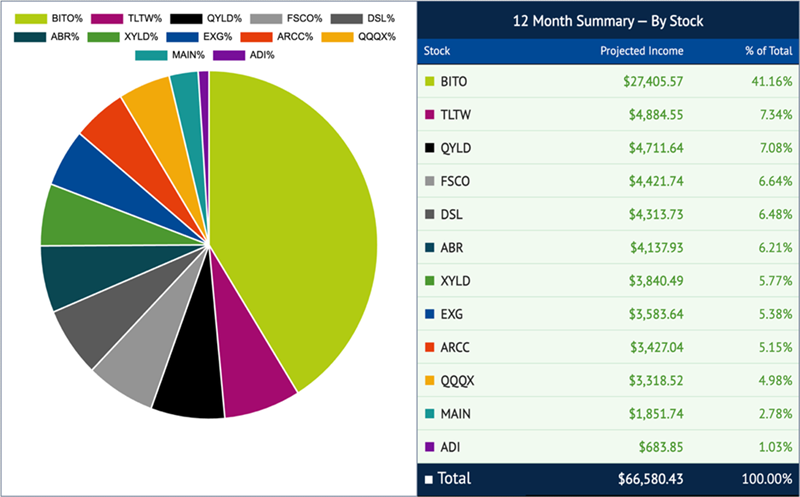Toggle the QQQX% legend entry
Viewport: 800px width, 497px height.
point(359,37)
